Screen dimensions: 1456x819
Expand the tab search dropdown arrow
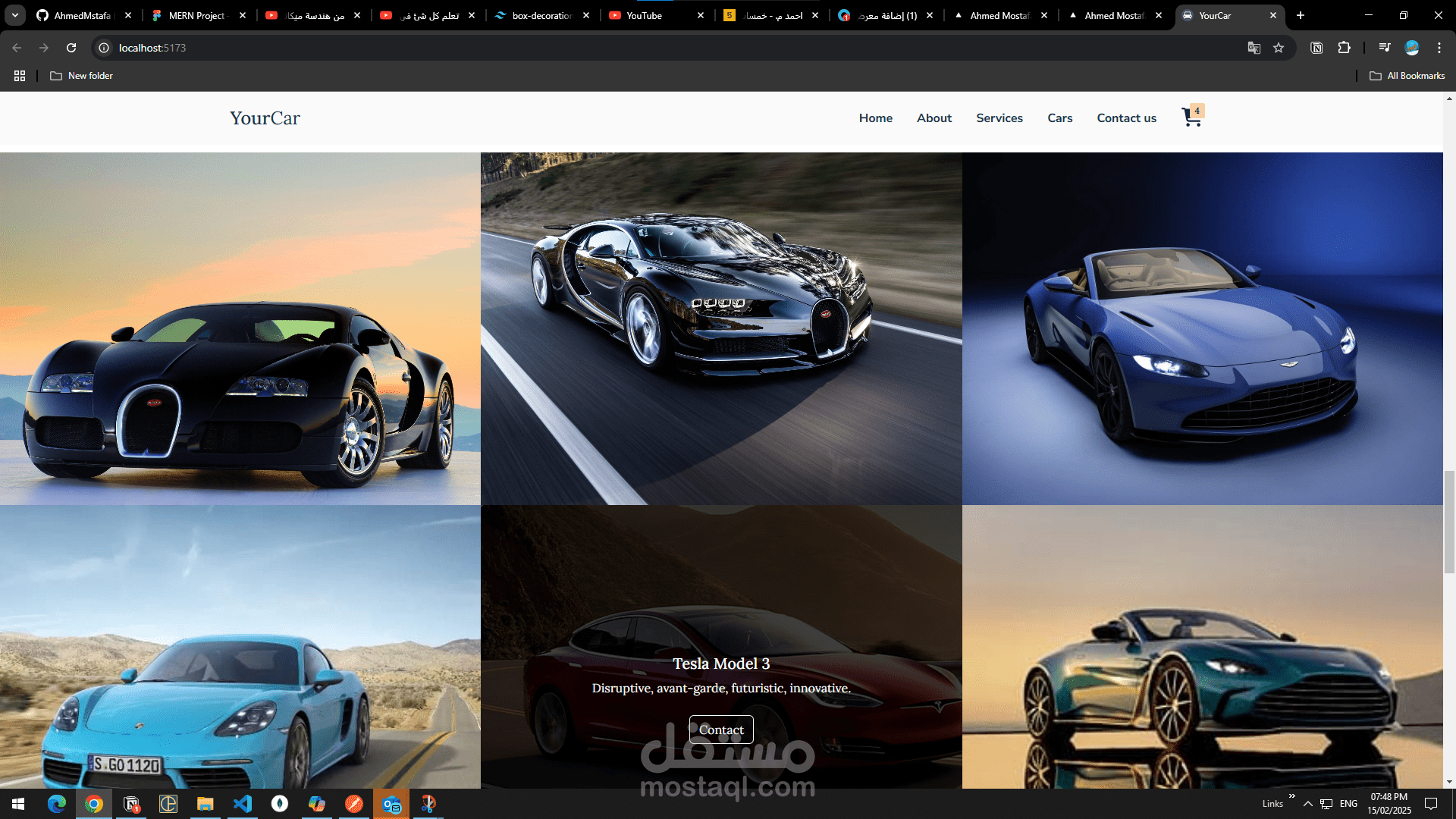click(14, 15)
